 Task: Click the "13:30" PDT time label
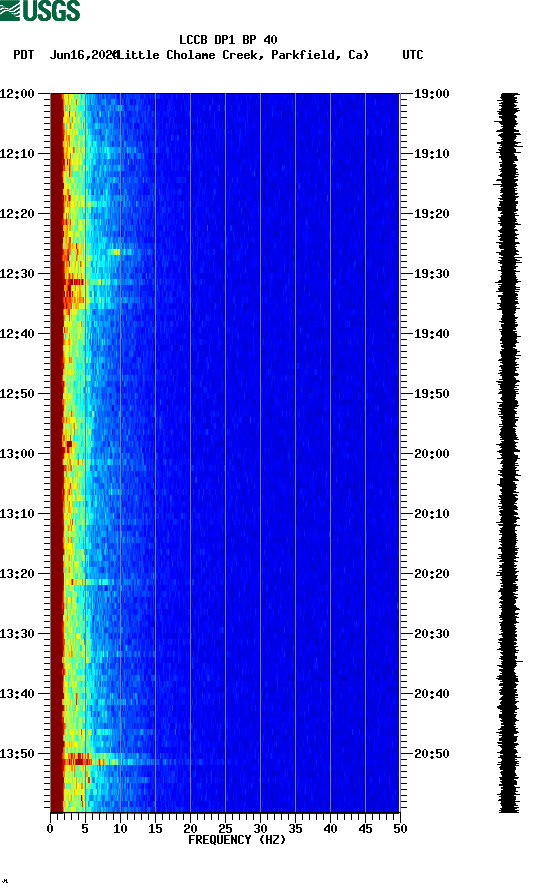(x=17, y=634)
